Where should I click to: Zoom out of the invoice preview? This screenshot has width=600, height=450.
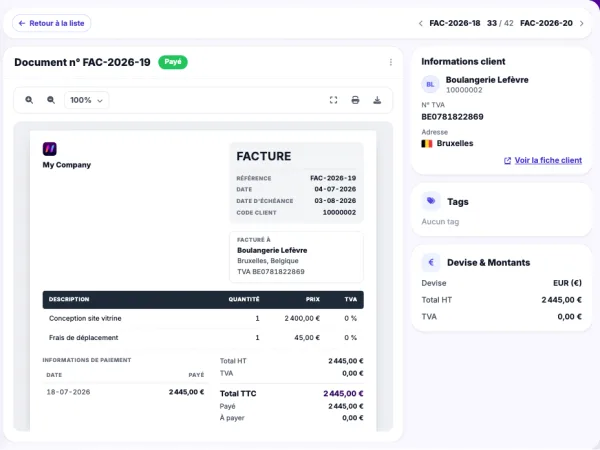click(x=51, y=100)
